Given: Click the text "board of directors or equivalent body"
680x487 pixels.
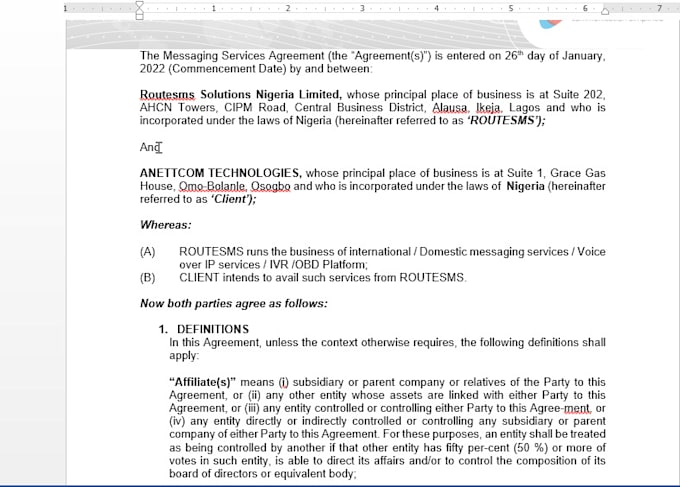Looking at the screenshot, I should (x=262, y=474).
